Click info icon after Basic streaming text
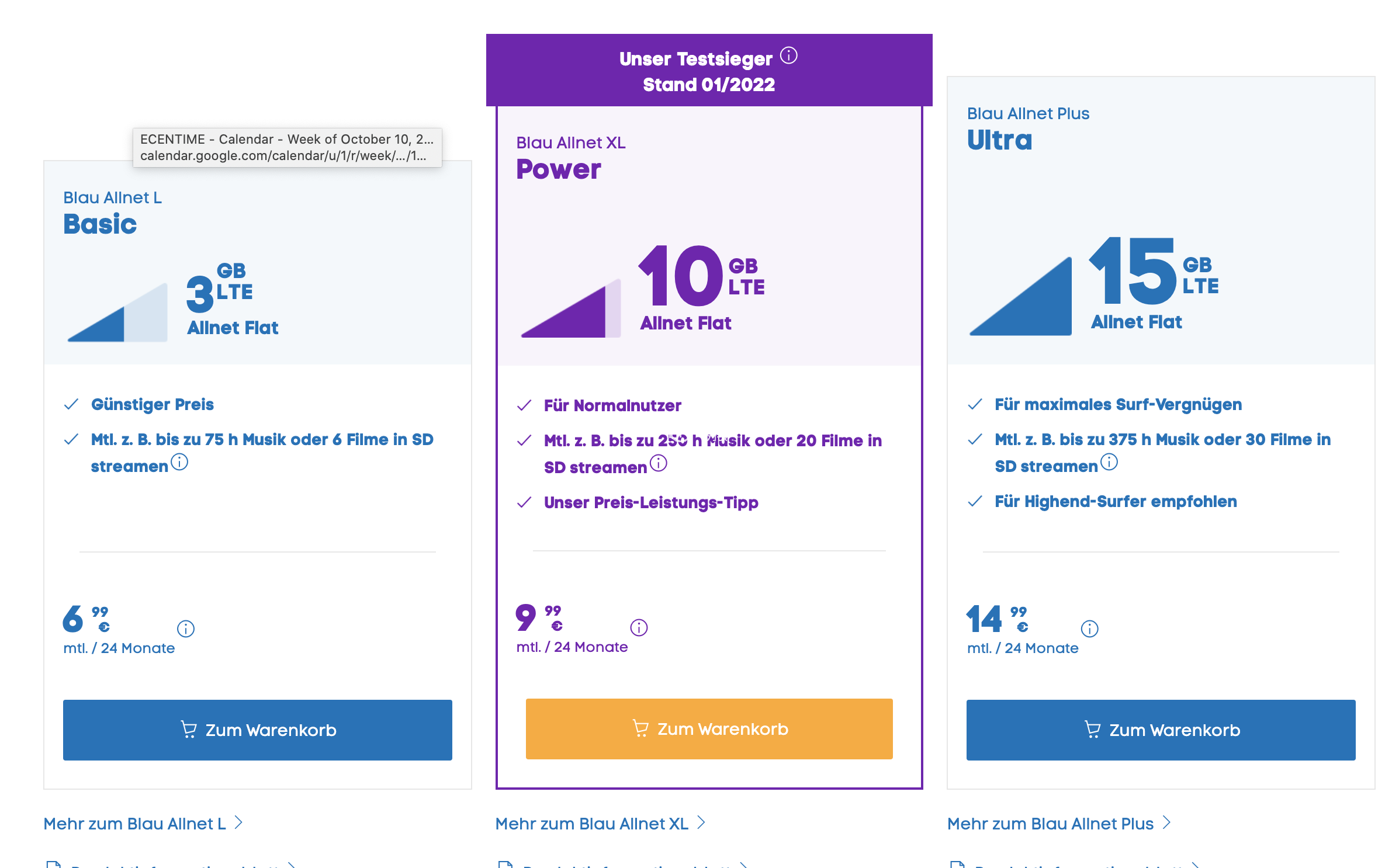This screenshot has height=868, width=1399. tap(179, 462)
